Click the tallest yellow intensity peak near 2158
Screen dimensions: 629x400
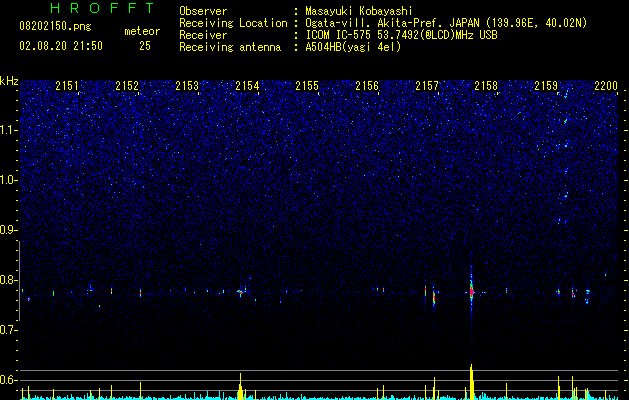pyautogui.click(x=472, y=381)
